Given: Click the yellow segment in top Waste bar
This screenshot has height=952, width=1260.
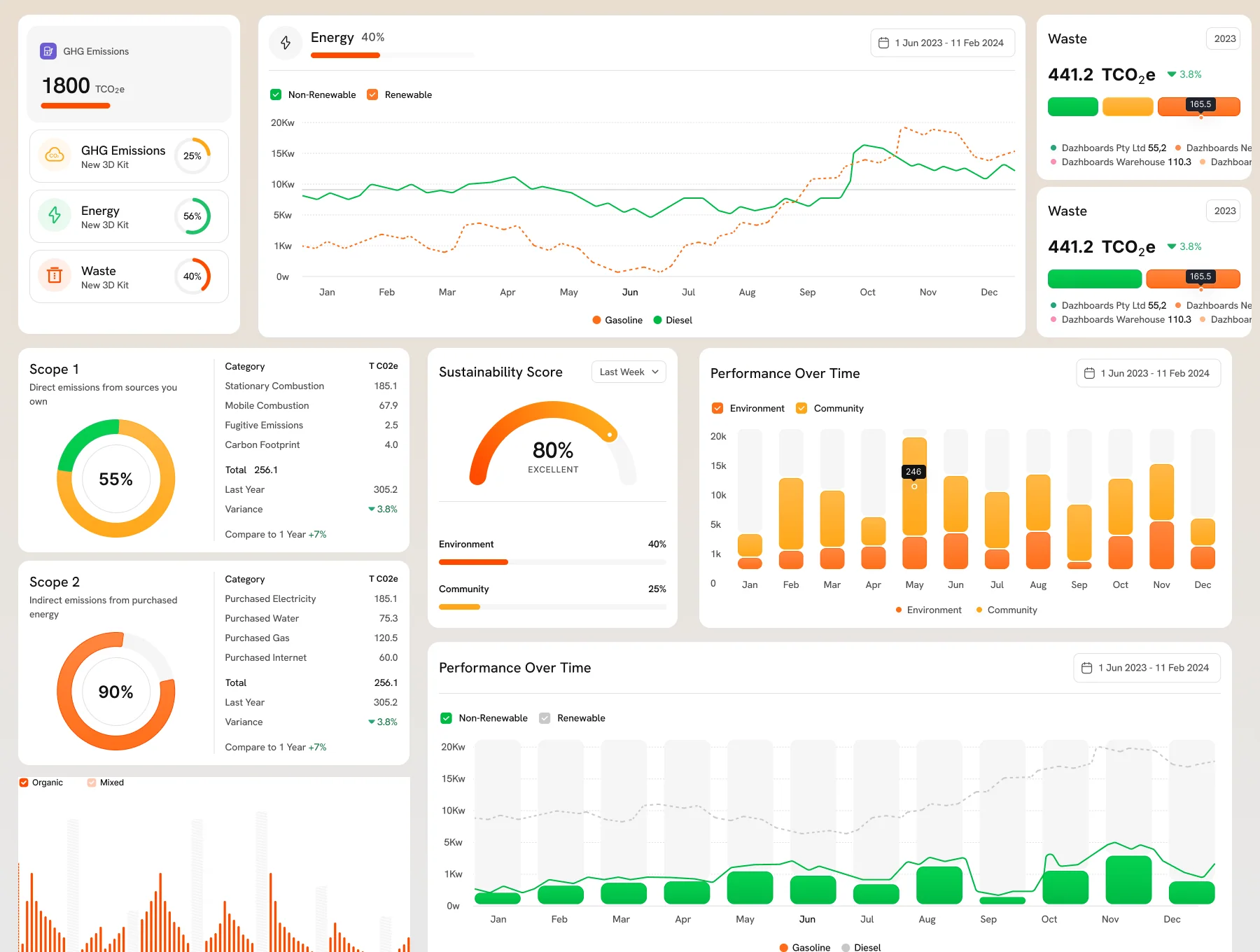Looking at the screenshot, I should (1128, 107).
